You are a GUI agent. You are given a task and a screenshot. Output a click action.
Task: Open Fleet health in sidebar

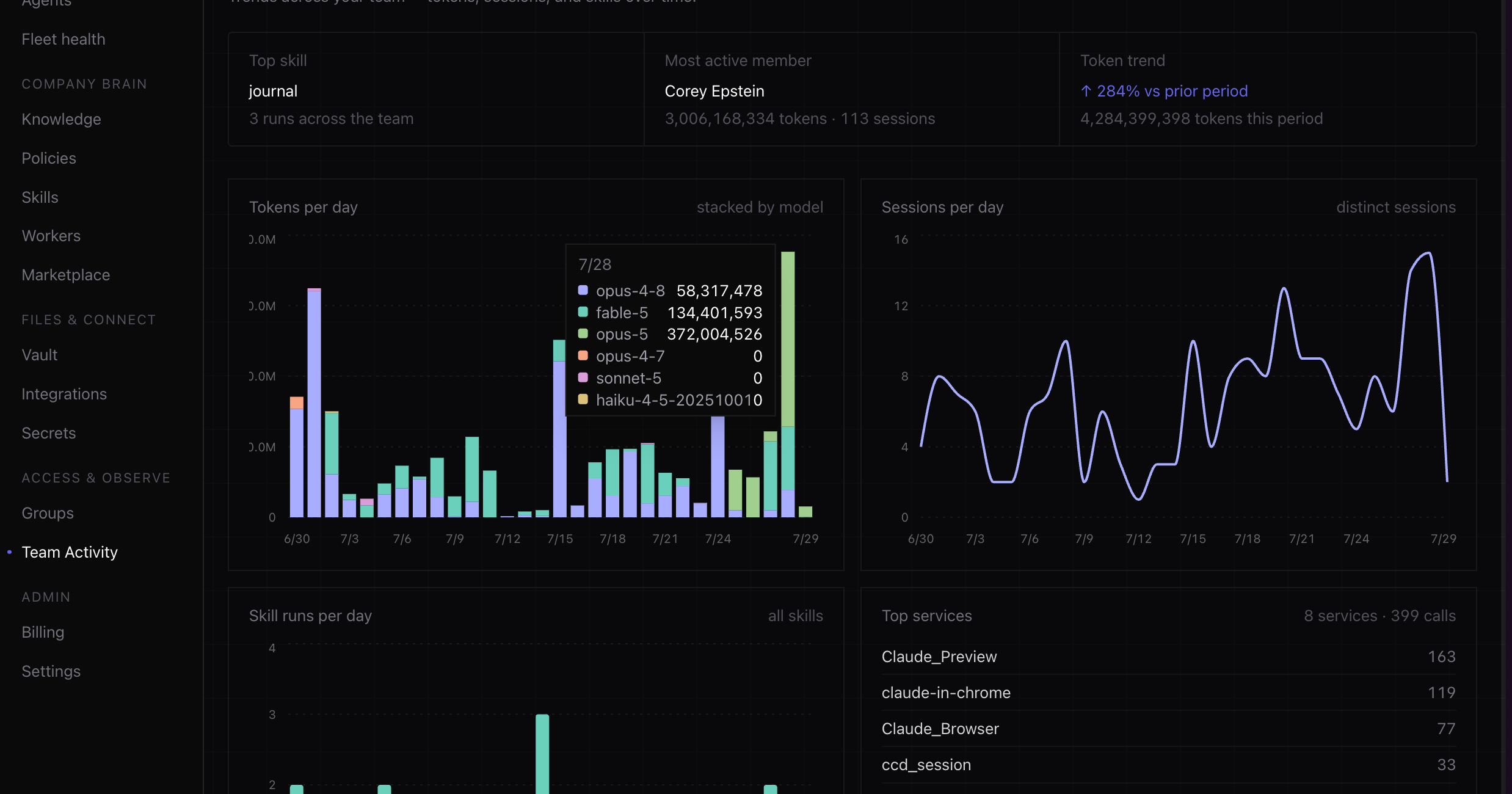point(64,39)
